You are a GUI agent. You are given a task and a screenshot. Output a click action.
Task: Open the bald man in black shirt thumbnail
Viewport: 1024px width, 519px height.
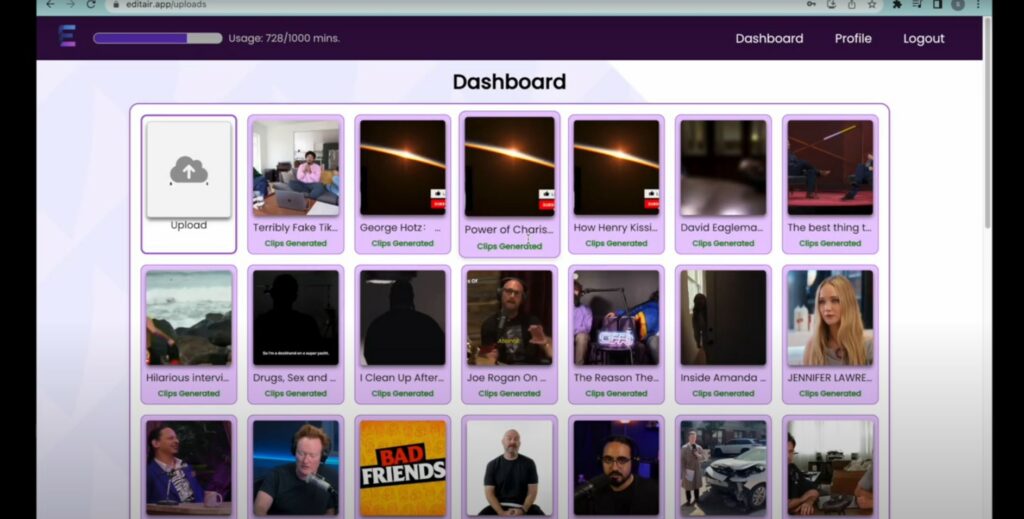pos(509,468)
